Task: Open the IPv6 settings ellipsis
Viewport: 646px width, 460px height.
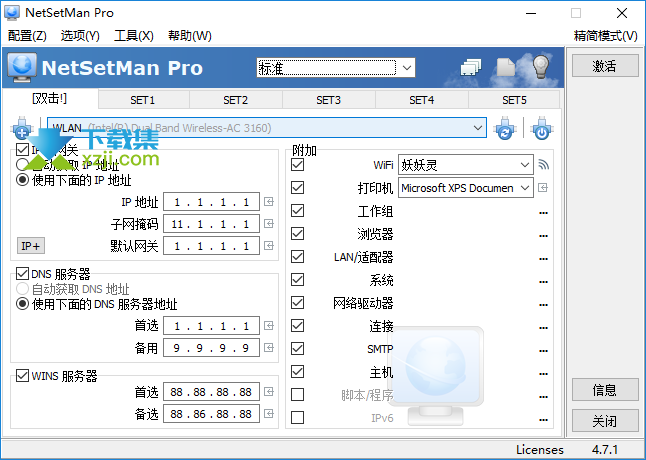Action: [x=543, y=420]
